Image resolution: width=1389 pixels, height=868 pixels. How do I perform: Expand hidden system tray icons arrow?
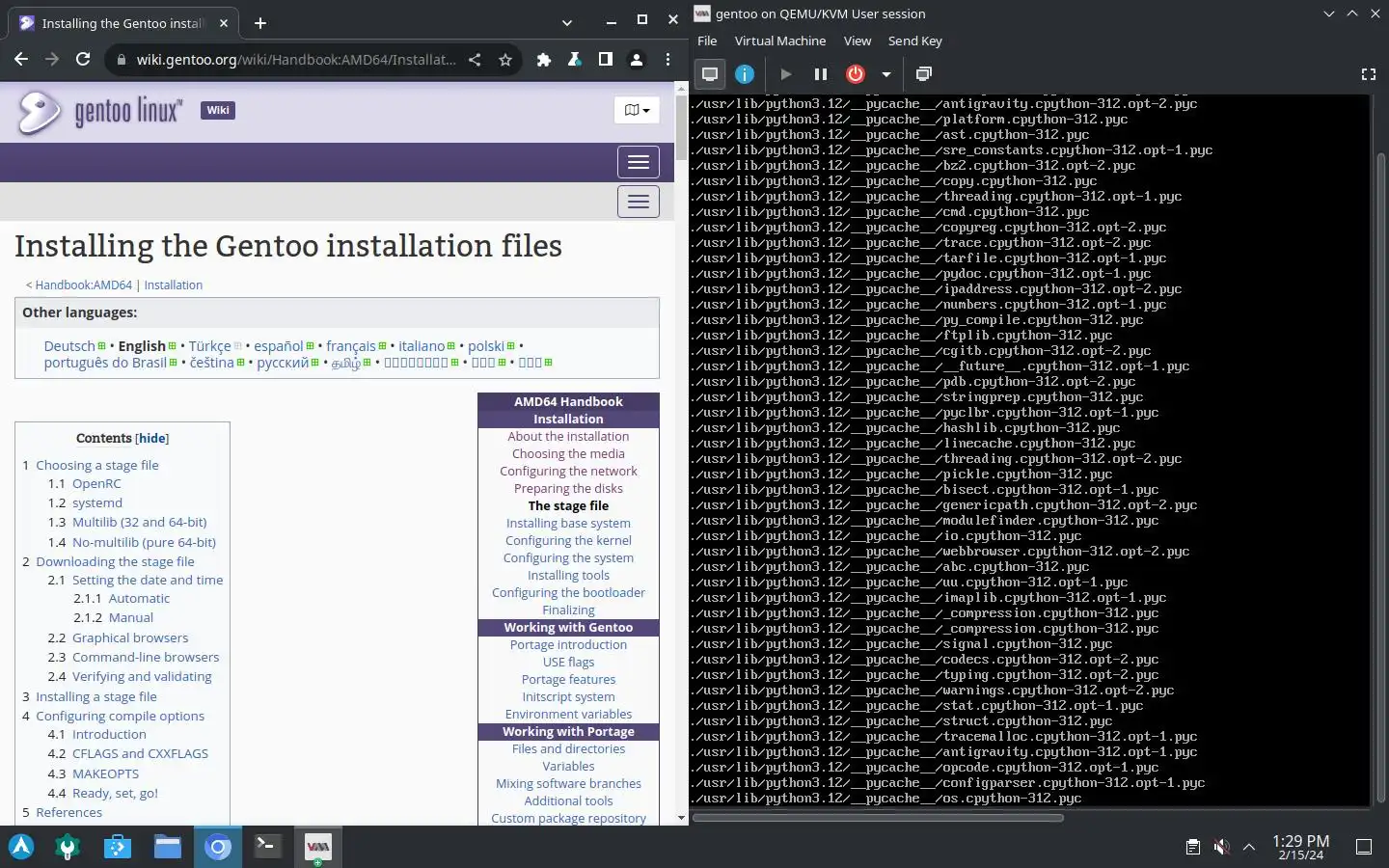[x=1249, y=847]
